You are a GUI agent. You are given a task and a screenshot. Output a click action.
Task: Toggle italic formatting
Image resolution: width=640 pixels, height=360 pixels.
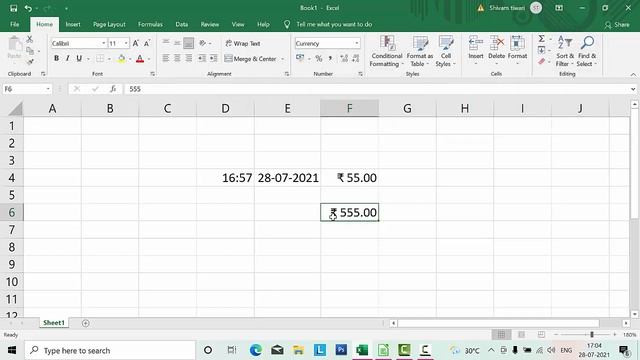(x=67, y=58)
